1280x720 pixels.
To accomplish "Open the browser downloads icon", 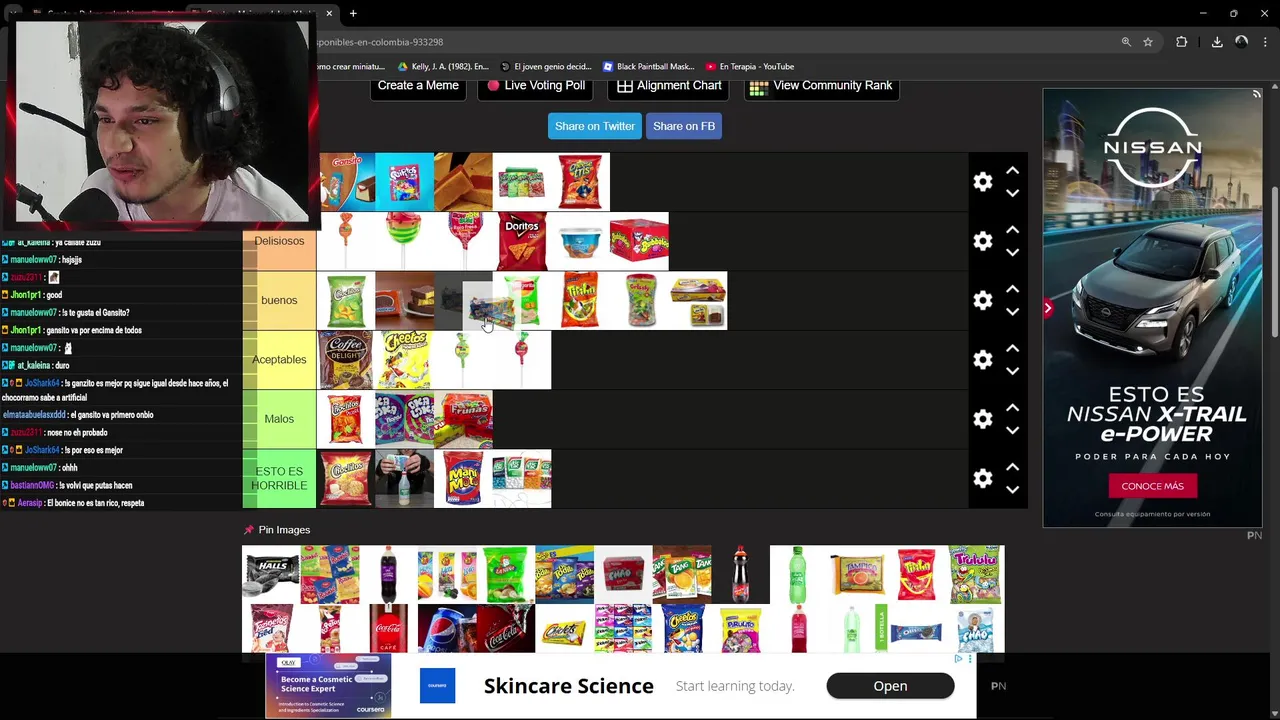I will click(1216, 42).
